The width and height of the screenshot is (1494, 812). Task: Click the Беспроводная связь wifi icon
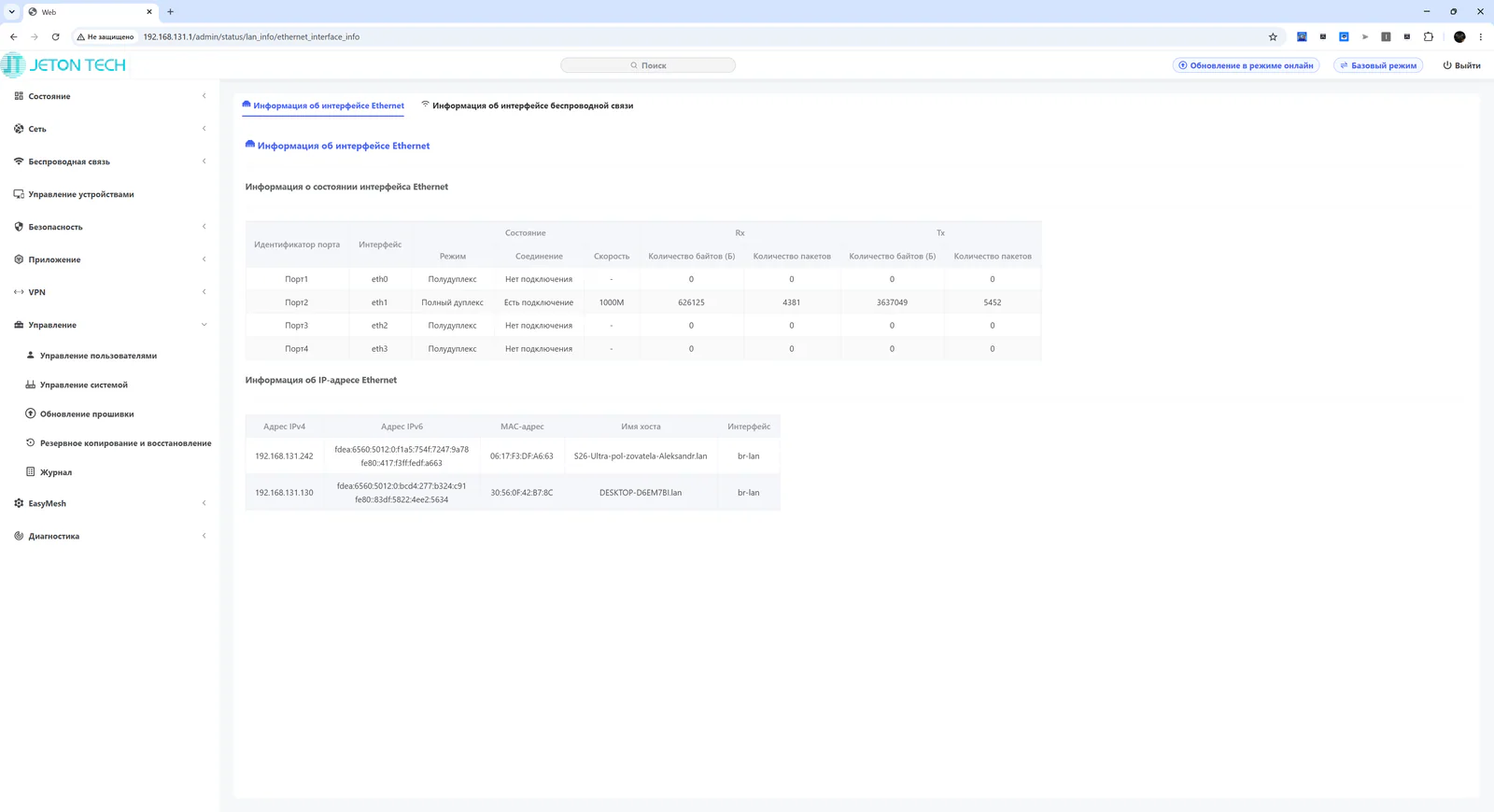point(19,161)
